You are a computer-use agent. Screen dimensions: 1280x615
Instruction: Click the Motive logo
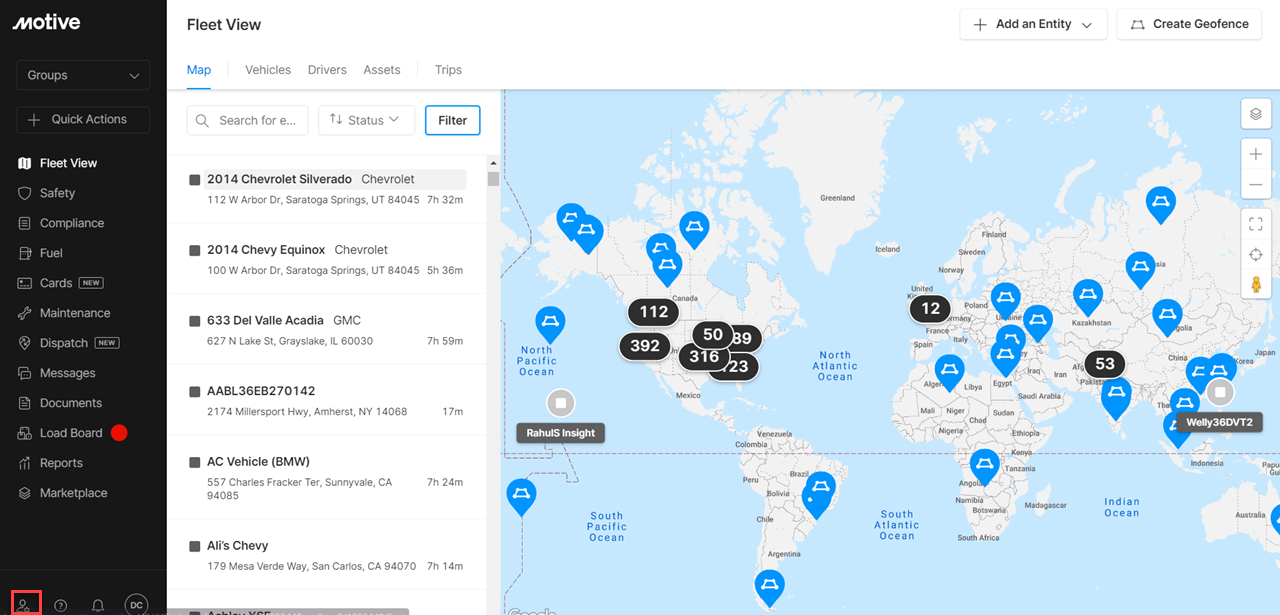[46, 22]
